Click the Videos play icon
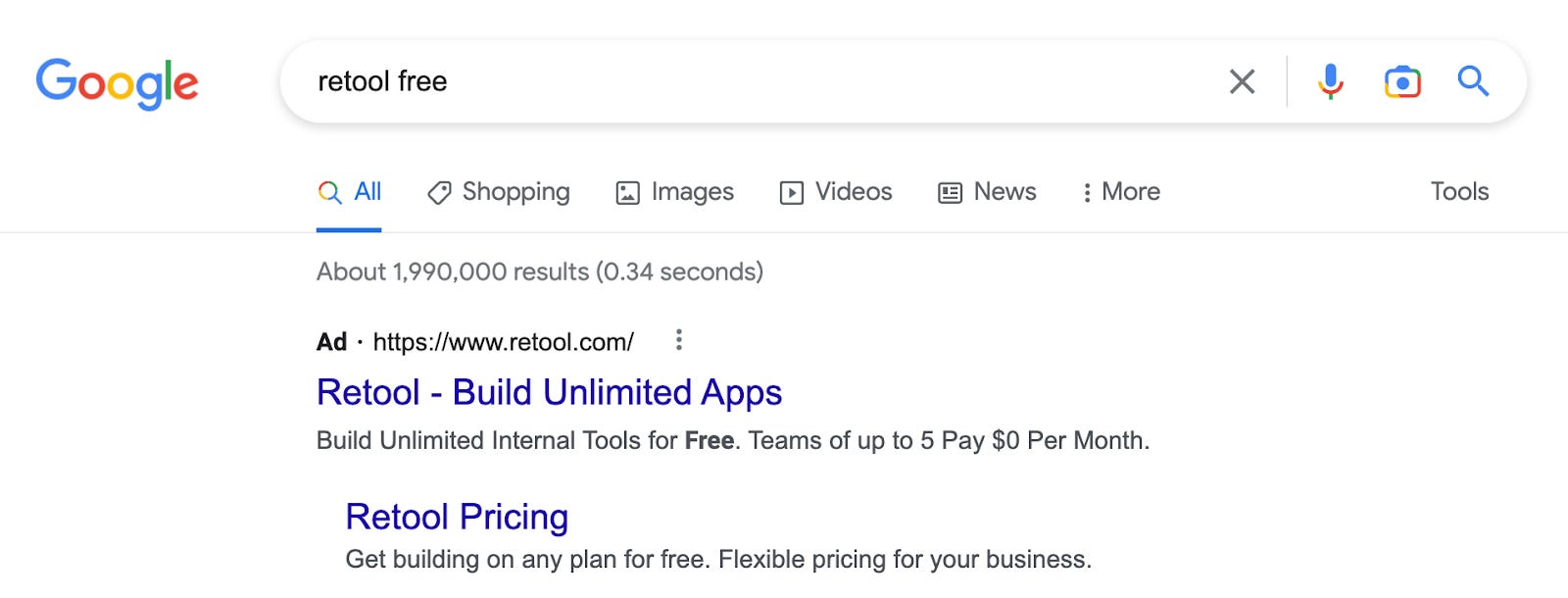Image resolution: width=1568 pixels, height=598 pixels. 791,191
